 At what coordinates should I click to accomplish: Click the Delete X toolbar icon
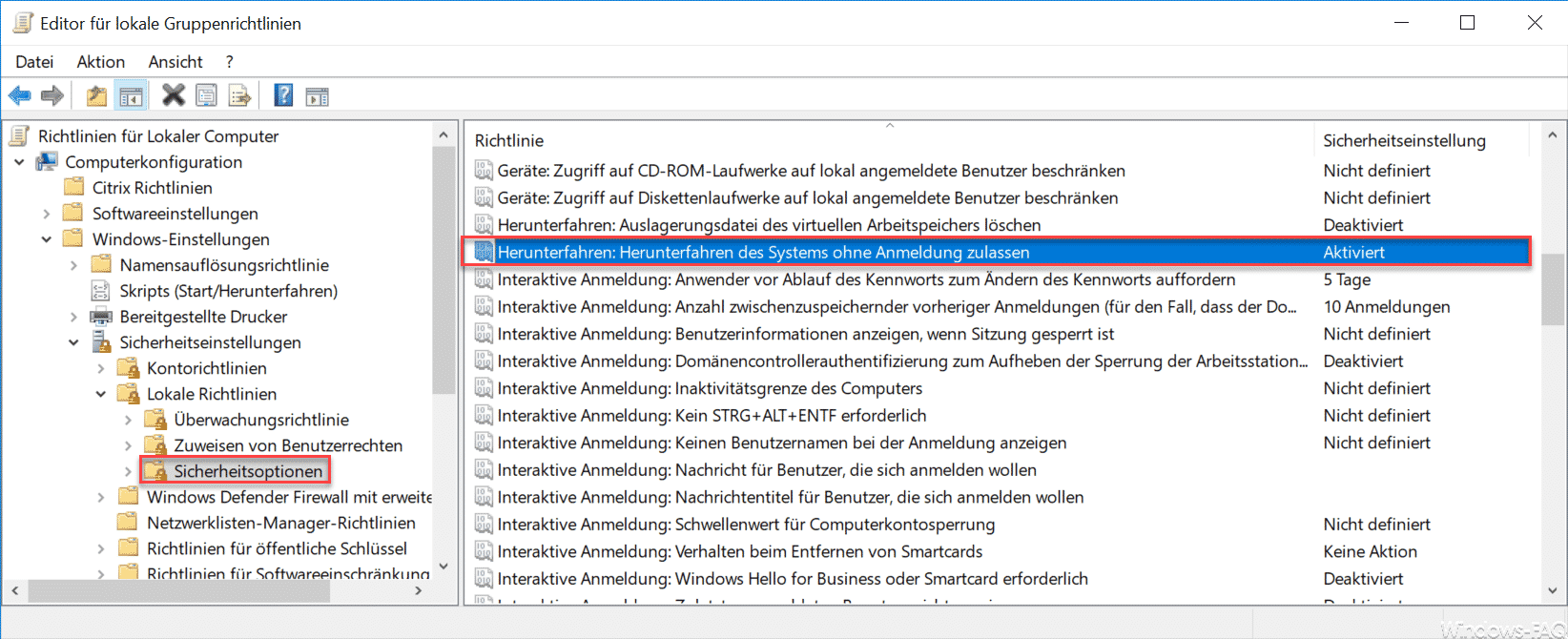174,95
